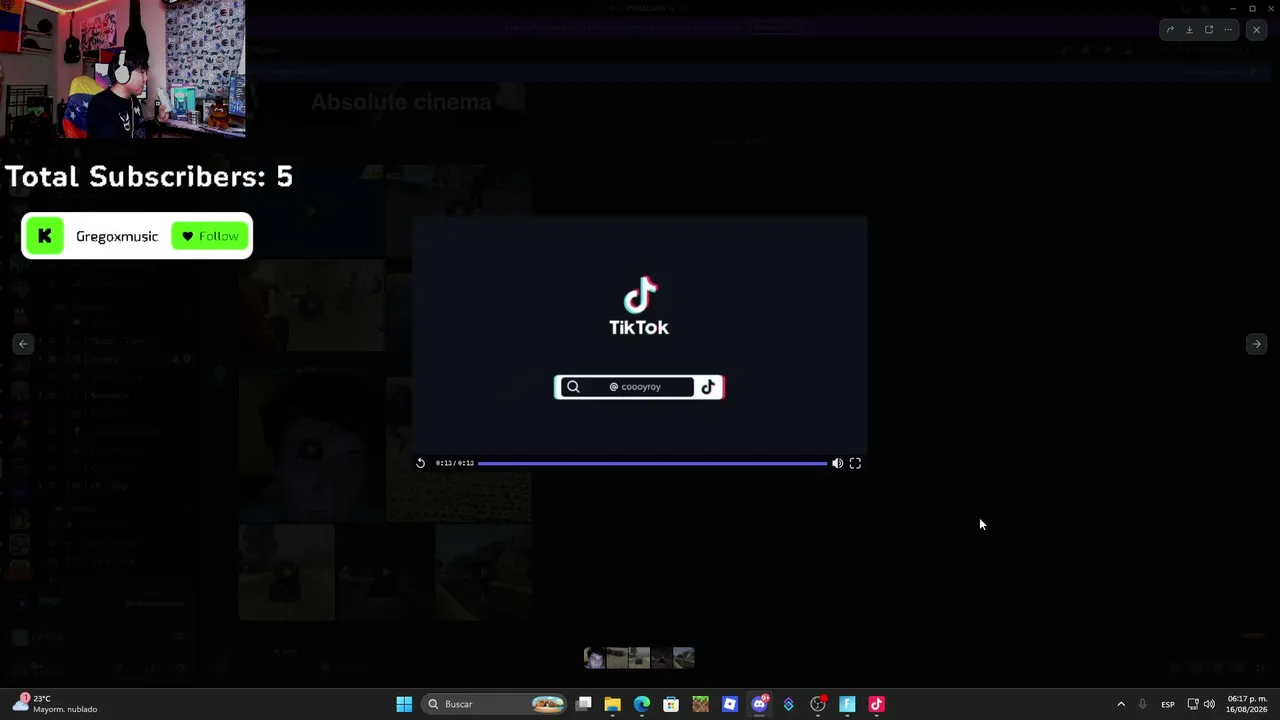Click the Gregoxmusic channel name
Screen dimensions: 1280x720
(x=117, y=236)
